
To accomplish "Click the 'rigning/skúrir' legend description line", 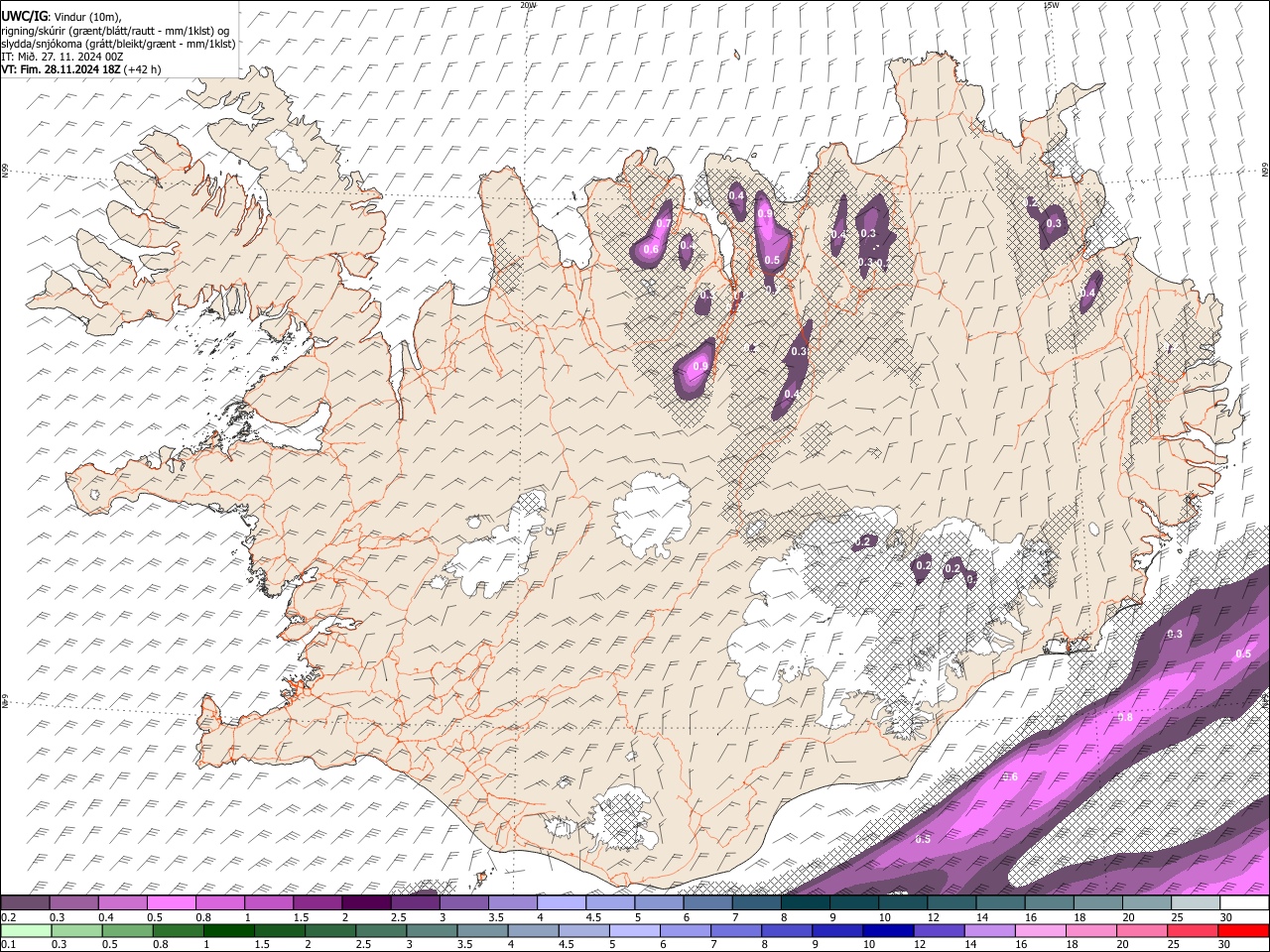I will pyautogui.click(x=115, y=31).
